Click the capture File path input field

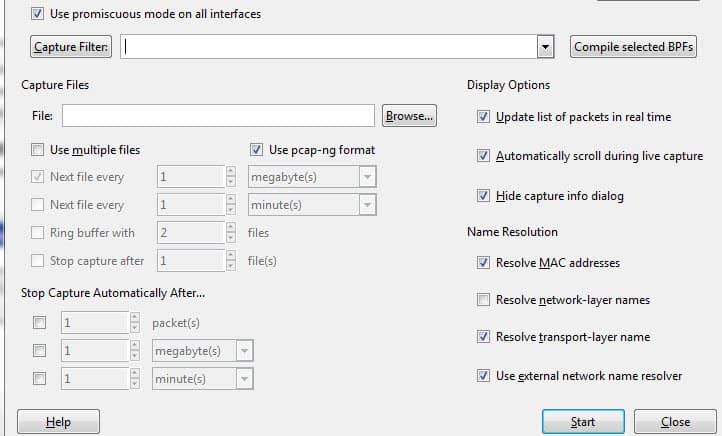[x=218, y=116]
